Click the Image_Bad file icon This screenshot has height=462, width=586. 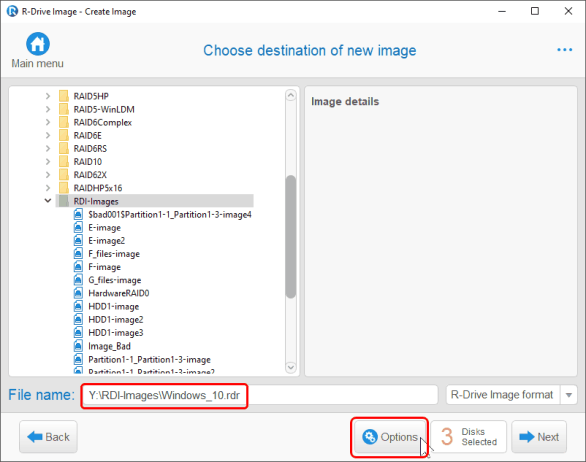[x=78, y=346]
